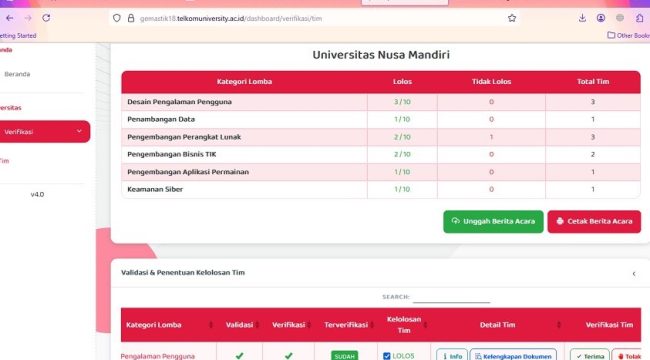Image resolution: width=650 pixels, height=360 pixels.
Task: Select the Keamanan Siber row
Action: point(381,189)
